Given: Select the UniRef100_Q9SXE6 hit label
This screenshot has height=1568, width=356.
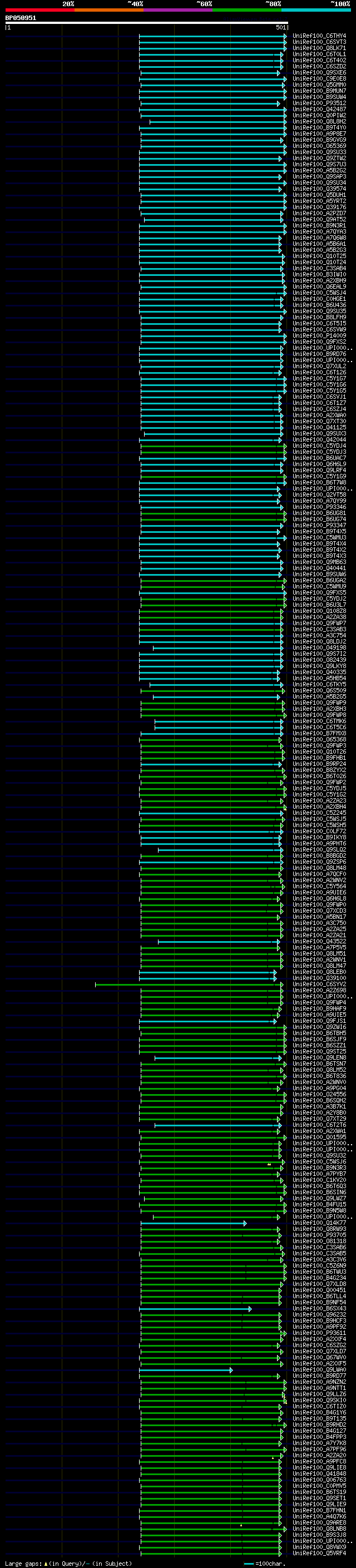Looking at the screenshot, I should pyautogui.click(x=319, y=73).
